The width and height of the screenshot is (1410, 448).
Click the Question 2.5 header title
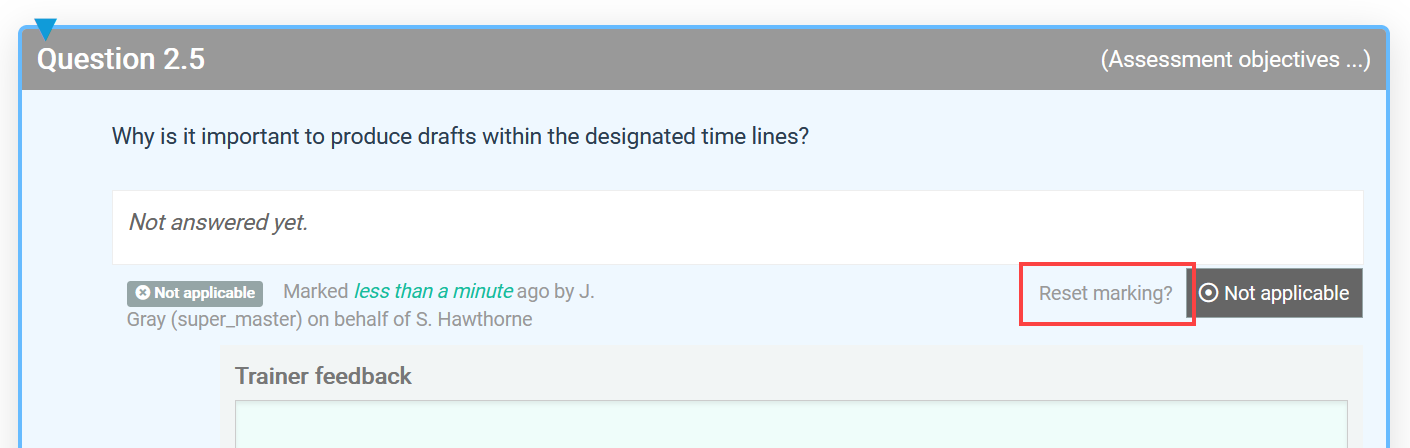pos(121,59)
